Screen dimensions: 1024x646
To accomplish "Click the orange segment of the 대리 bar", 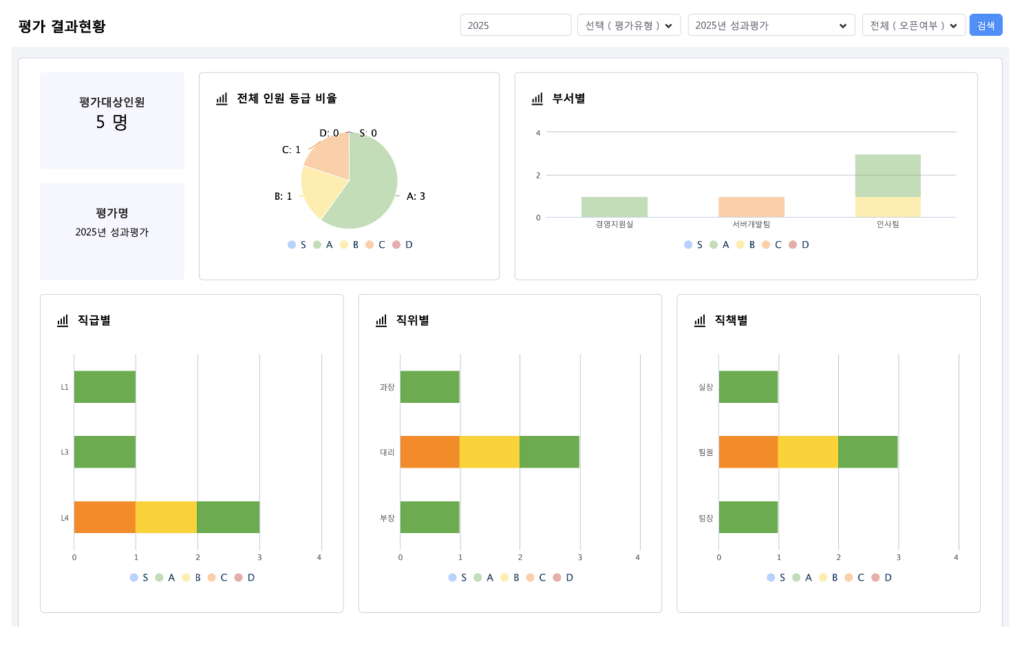I will (429, 452).
